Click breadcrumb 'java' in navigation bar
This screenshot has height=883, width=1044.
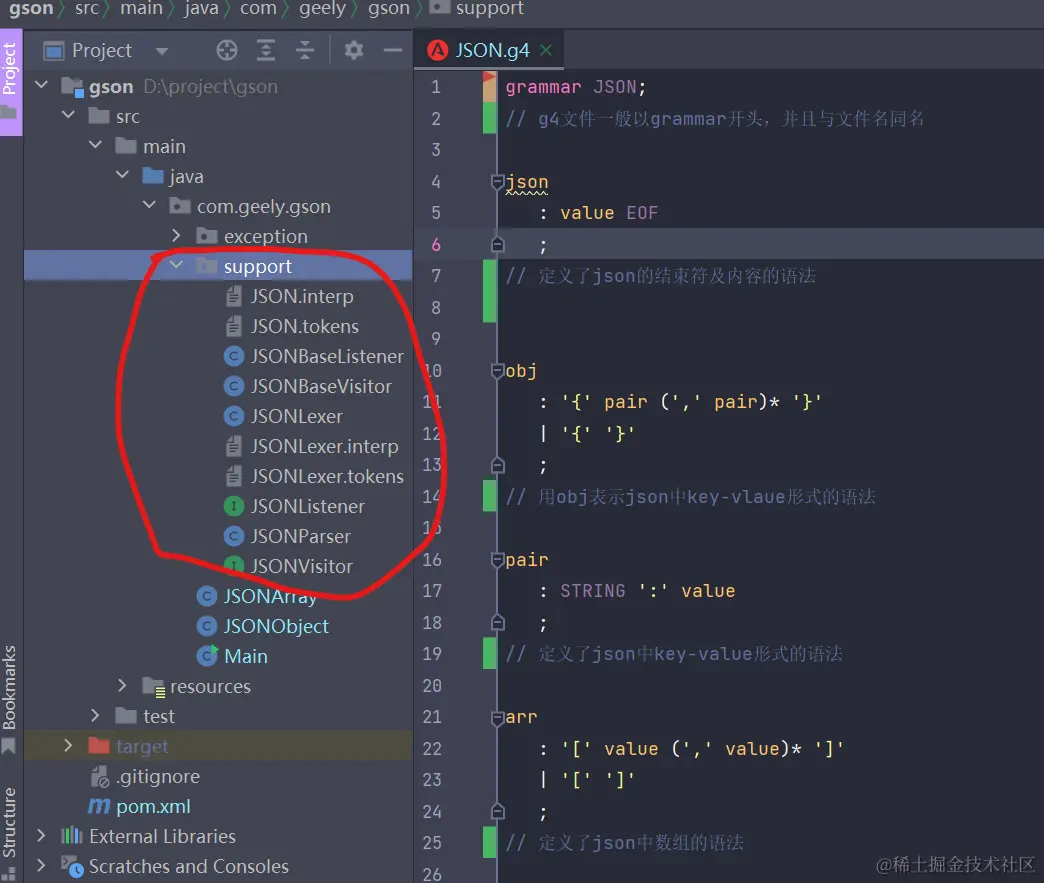[201, 8]
